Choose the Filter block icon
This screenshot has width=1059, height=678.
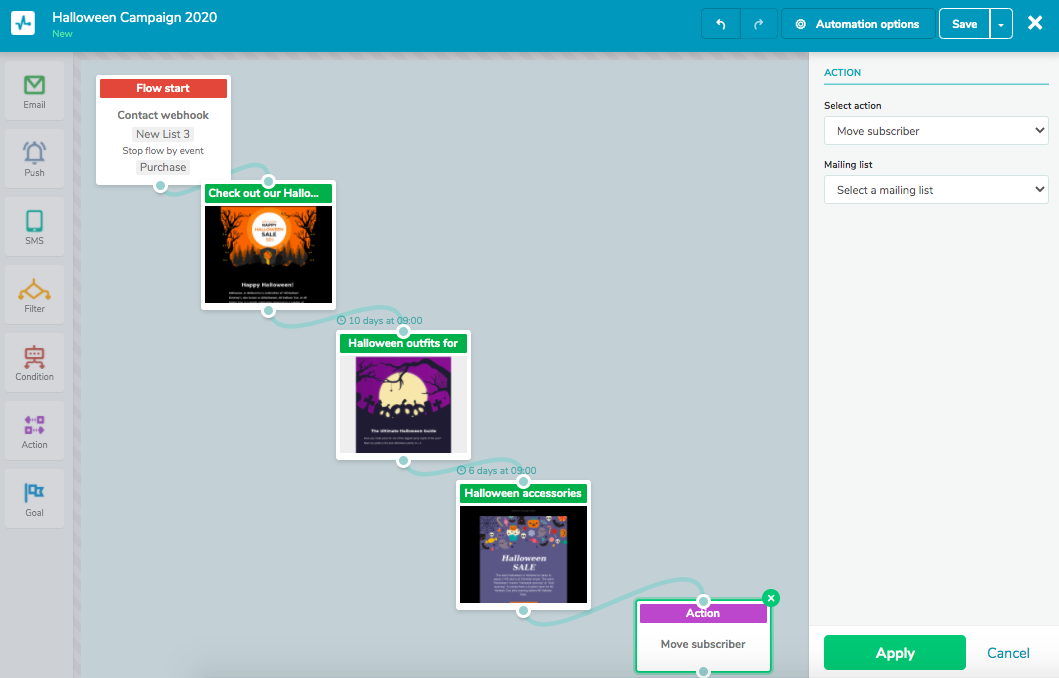coord(35,295)
